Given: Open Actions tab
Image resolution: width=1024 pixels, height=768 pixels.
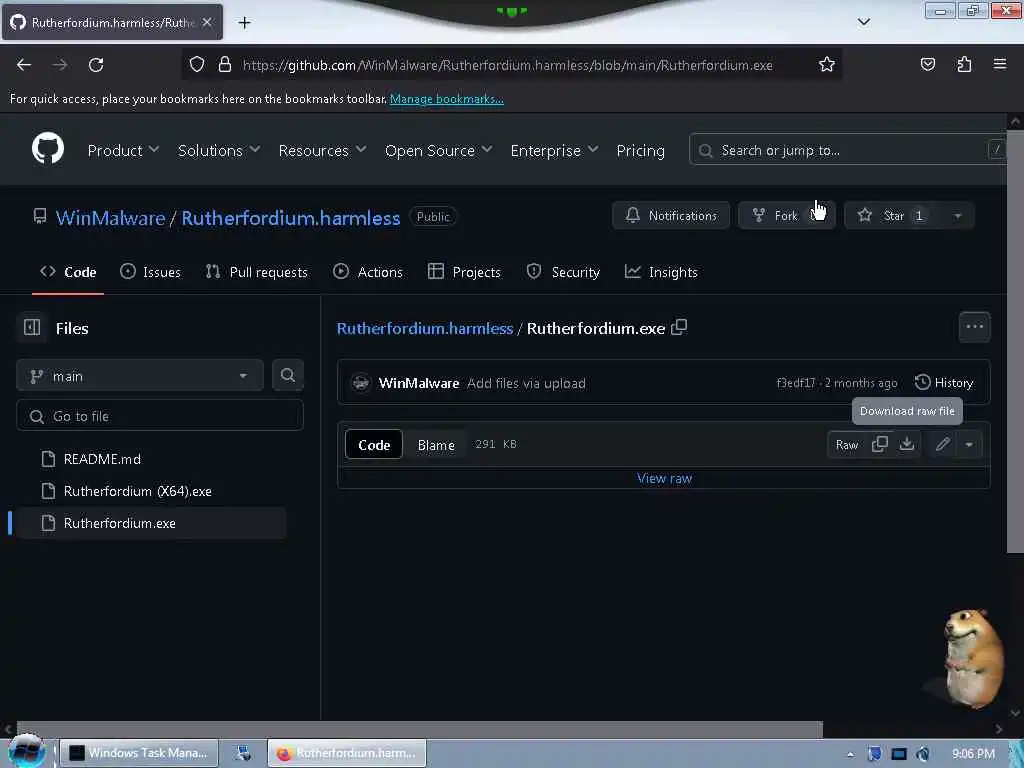Looking at the screenshot, I should [368, 272].
